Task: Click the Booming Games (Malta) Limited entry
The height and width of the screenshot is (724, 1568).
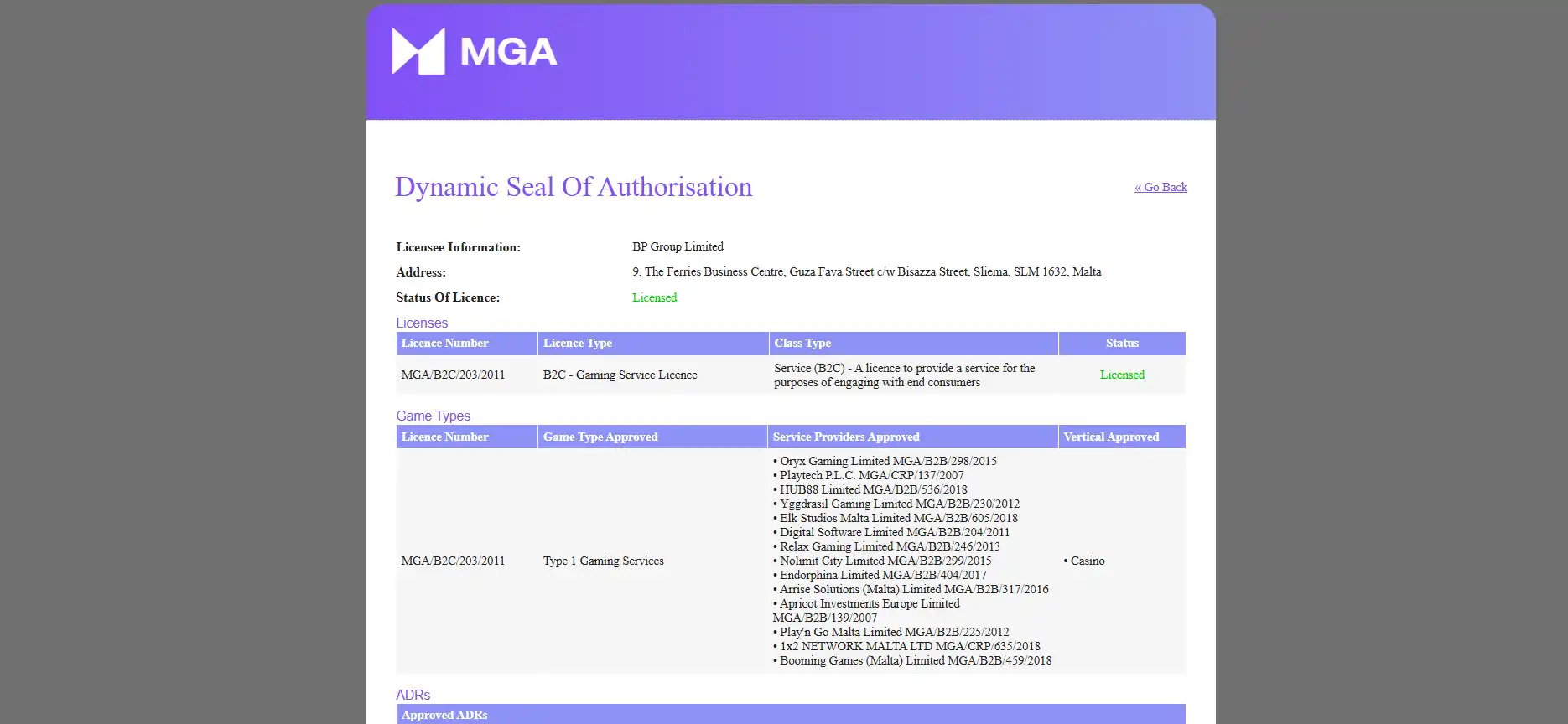Action: [912, 660]
